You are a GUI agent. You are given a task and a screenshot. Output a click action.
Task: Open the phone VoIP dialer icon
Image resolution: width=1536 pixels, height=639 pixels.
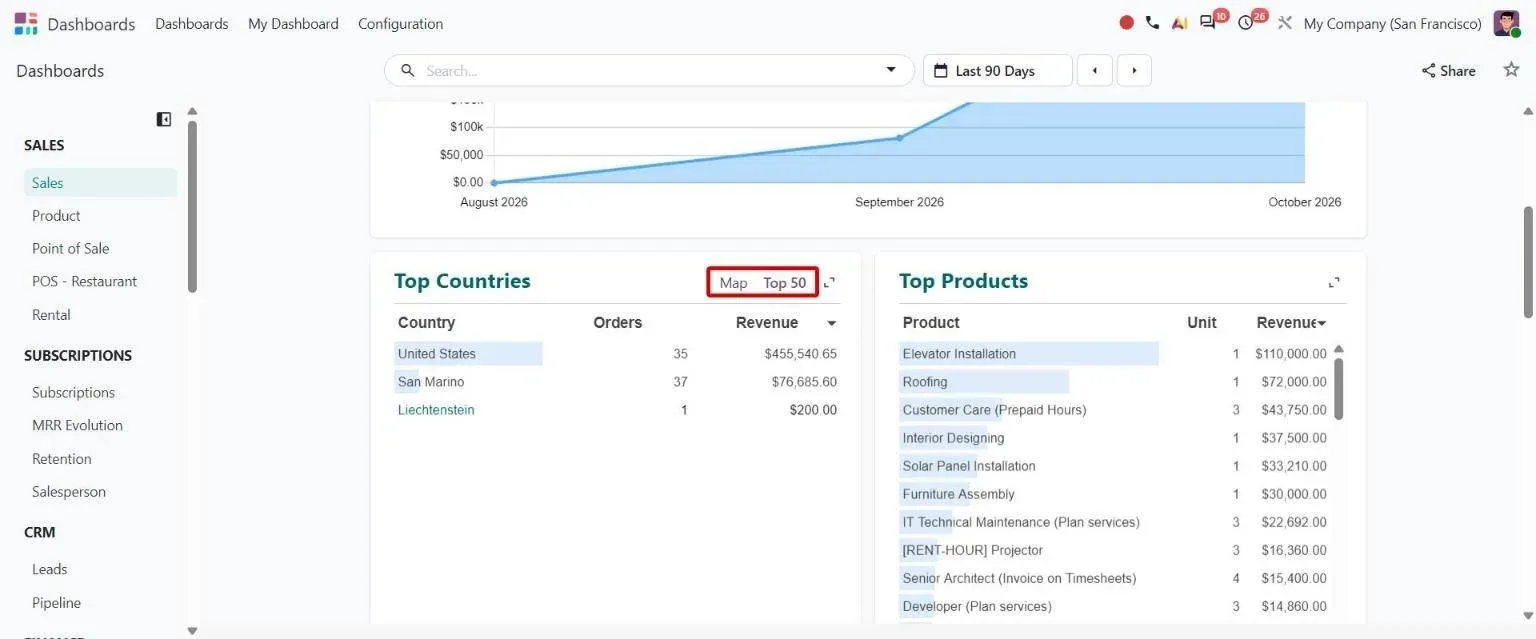click(1153, 23)
